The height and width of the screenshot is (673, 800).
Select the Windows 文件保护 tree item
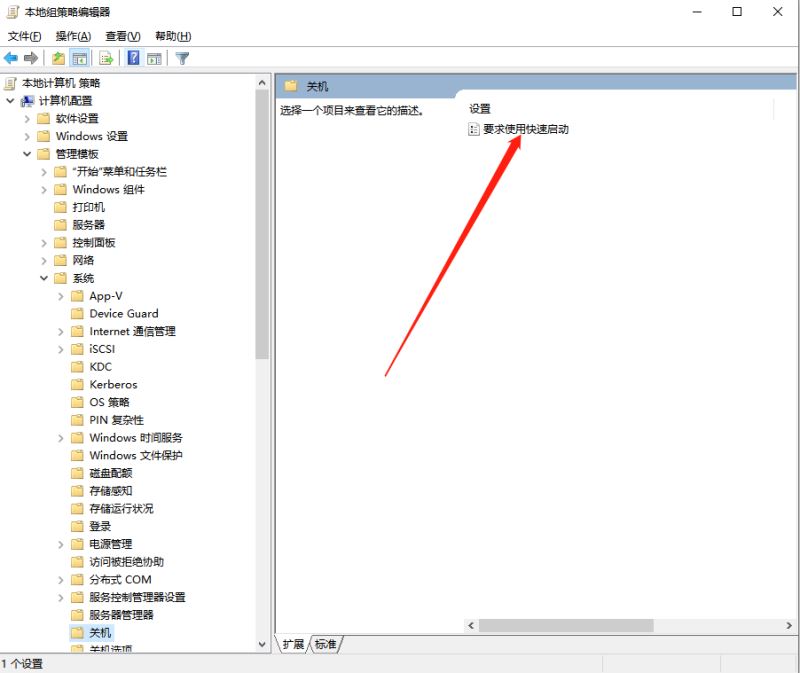[136, 456]
